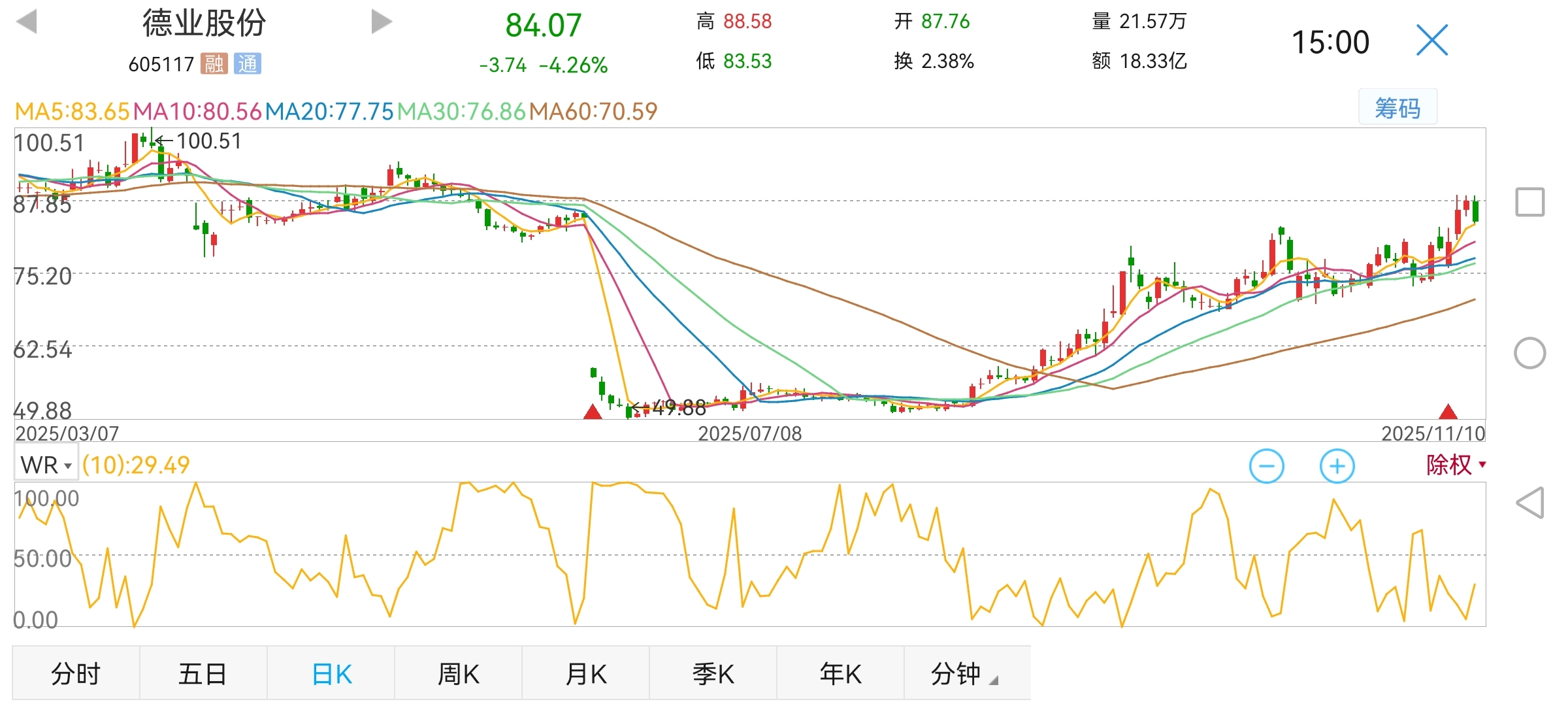
Task: Click the 通 stock connect badge
Action: (248, 63)
